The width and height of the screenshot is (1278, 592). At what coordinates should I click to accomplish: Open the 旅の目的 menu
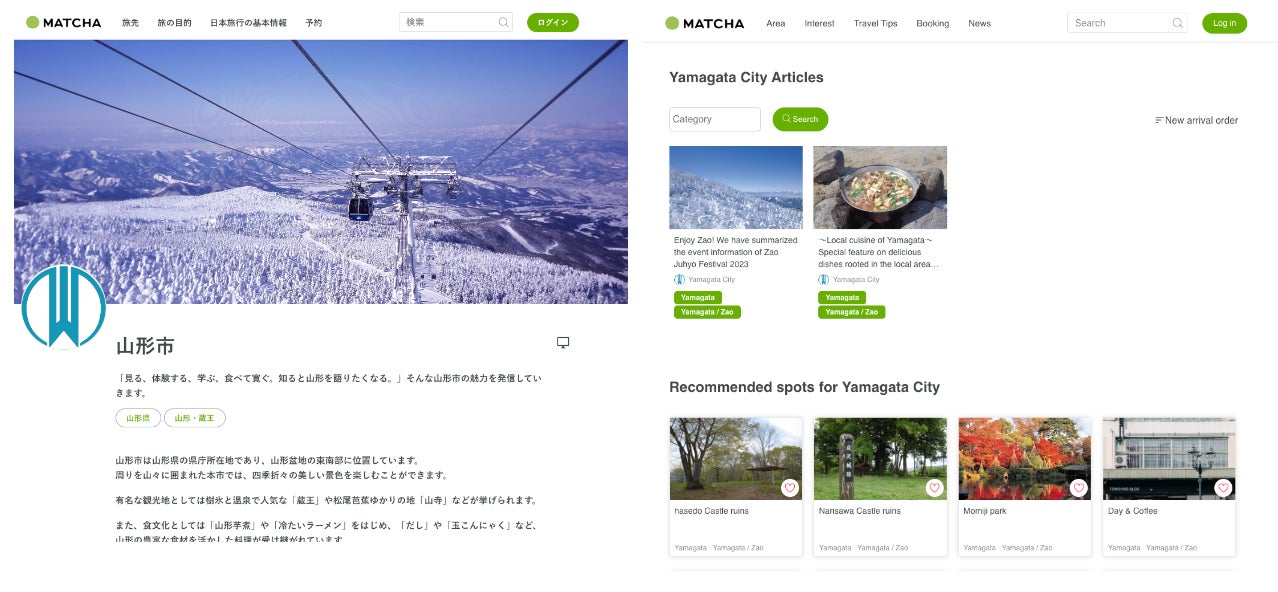click(174, 22)
